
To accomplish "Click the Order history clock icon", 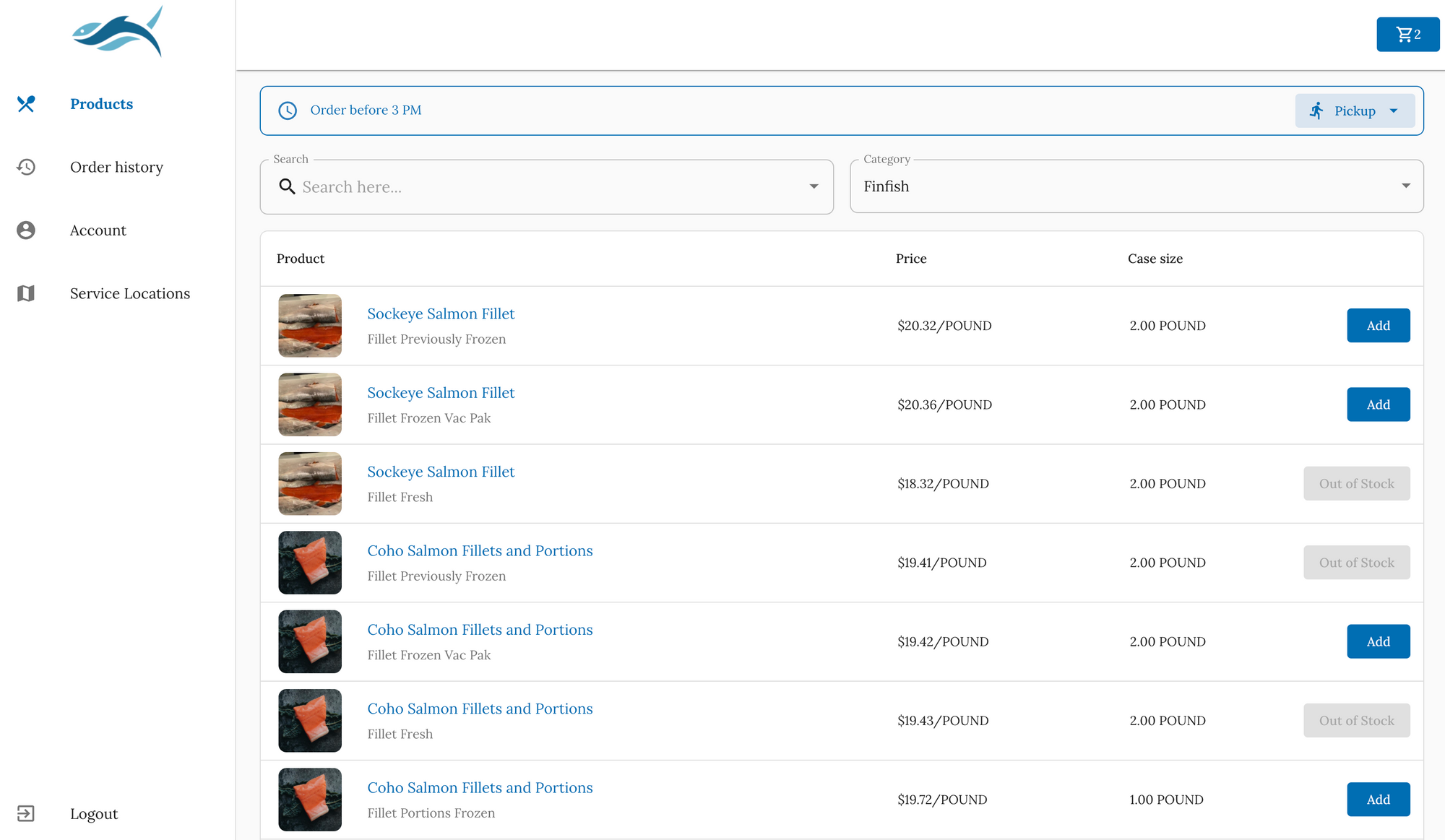I will click(x=25, y=167).
